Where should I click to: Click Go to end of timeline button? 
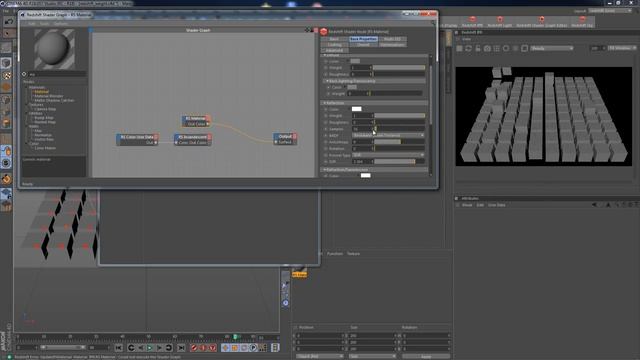point(181,348)
